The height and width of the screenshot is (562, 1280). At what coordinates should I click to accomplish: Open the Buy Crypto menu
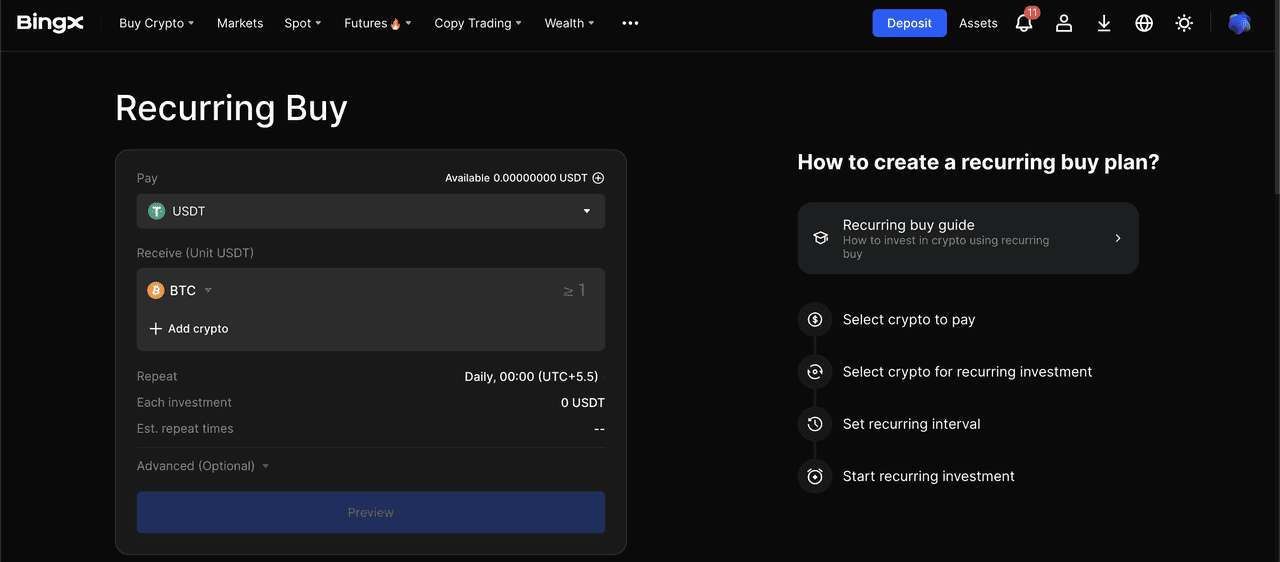click(156, 23)
